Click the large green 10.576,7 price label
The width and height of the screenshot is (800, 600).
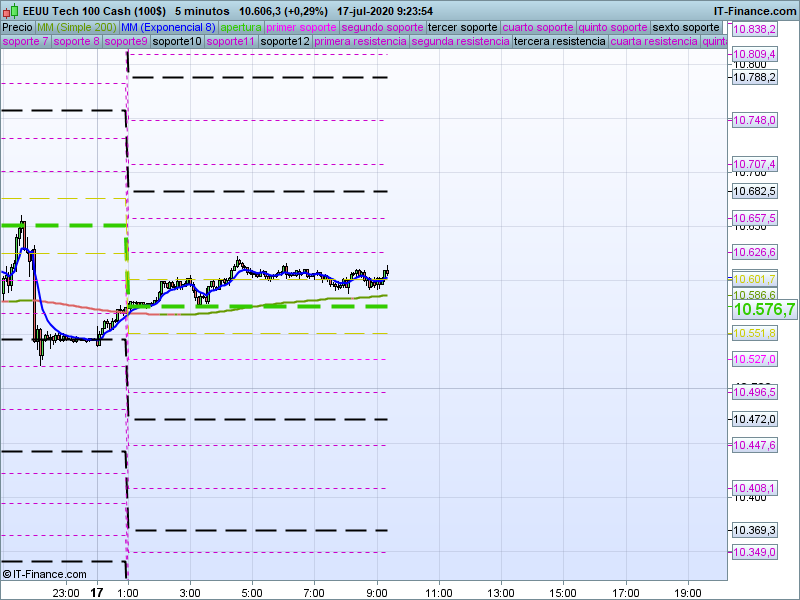pos(764,309)
